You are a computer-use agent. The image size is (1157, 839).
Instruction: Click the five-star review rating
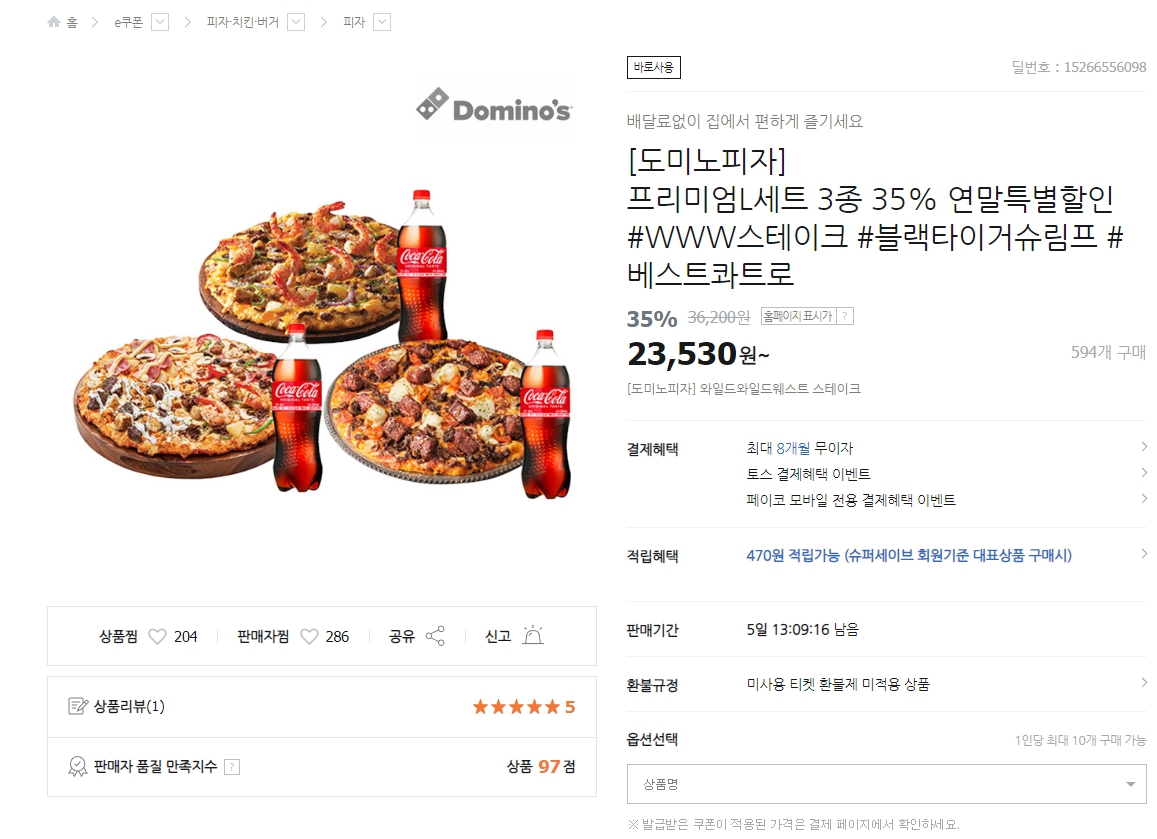point(524,707)
